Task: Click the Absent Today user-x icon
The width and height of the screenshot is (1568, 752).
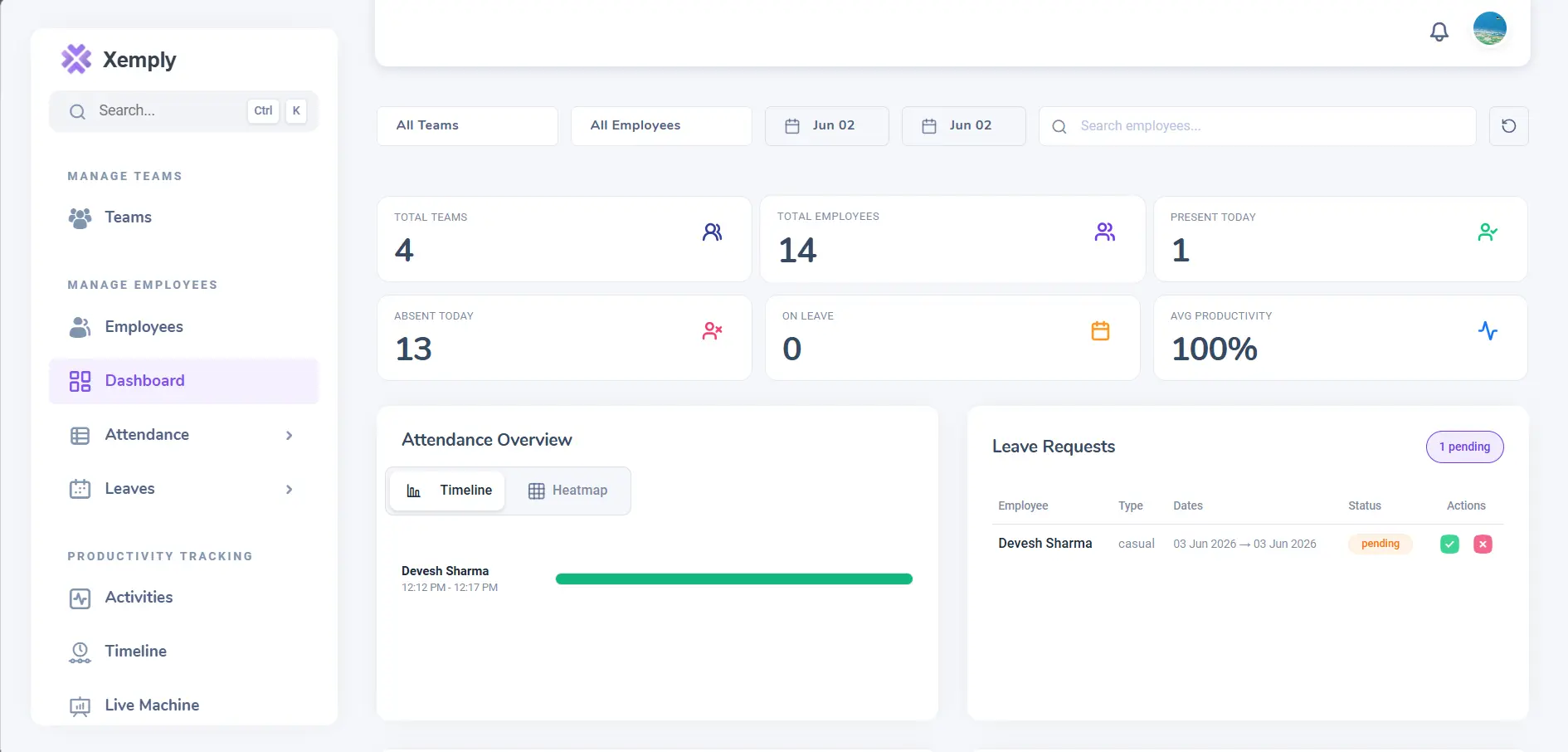Action: click(x=712, y=331)
